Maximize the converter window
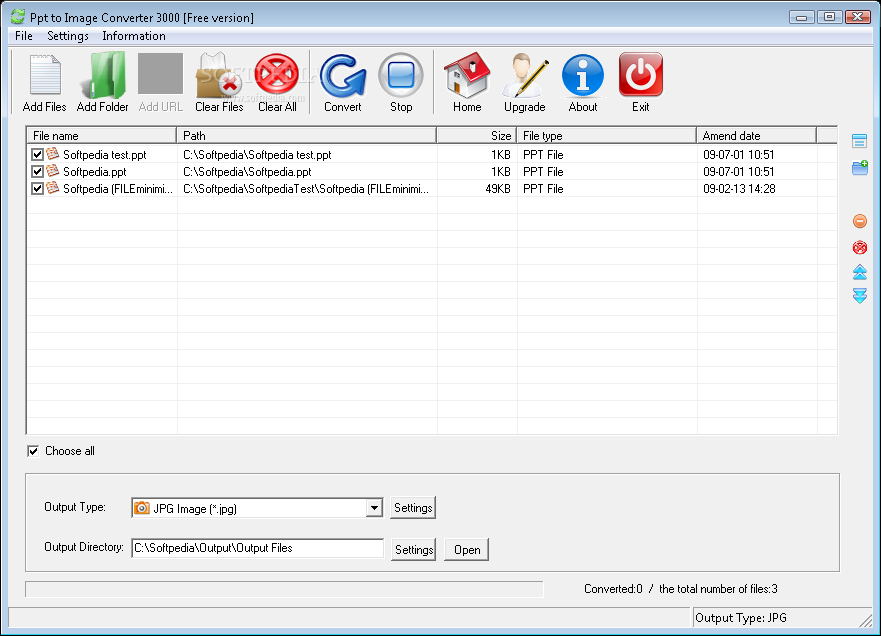Screen dimensions: 881x636 click(x=829, y=17)
